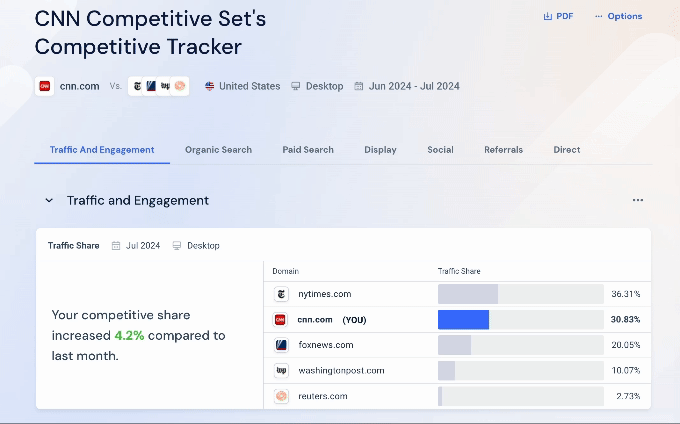This screenshot has width=680, height=424.
Task: Click the 30.83% value
Action: [625, 320]
